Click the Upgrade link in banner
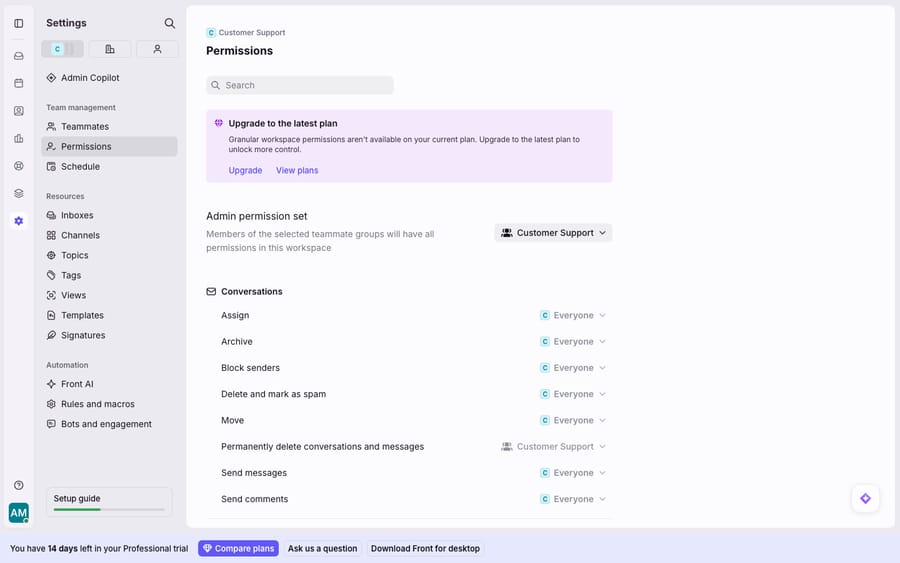 [245, 170]
